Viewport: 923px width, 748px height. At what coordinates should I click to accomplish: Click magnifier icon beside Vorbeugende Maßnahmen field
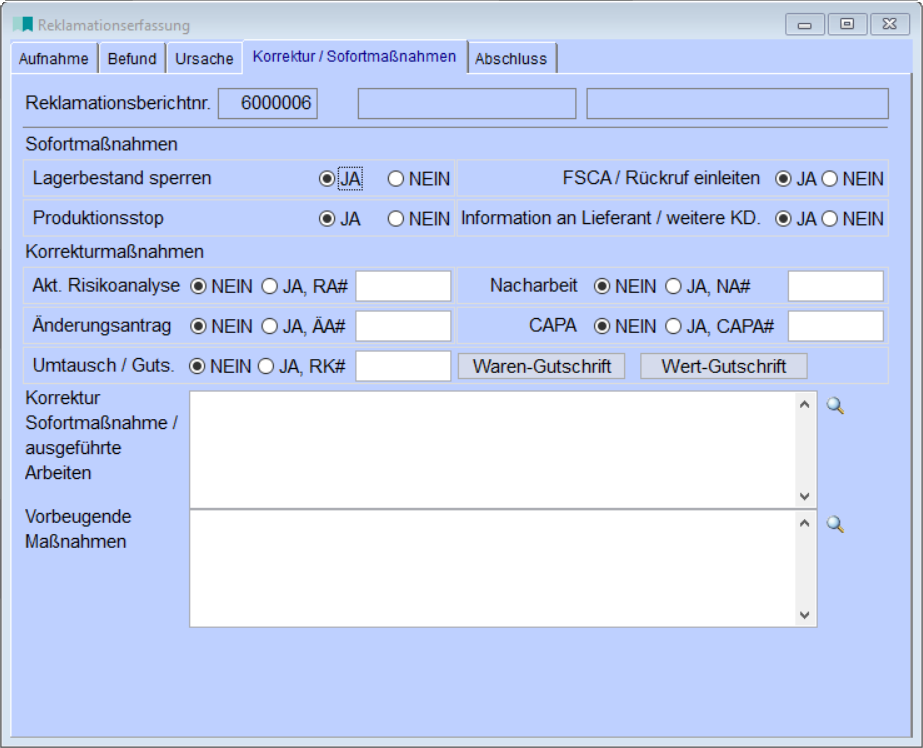835,524
